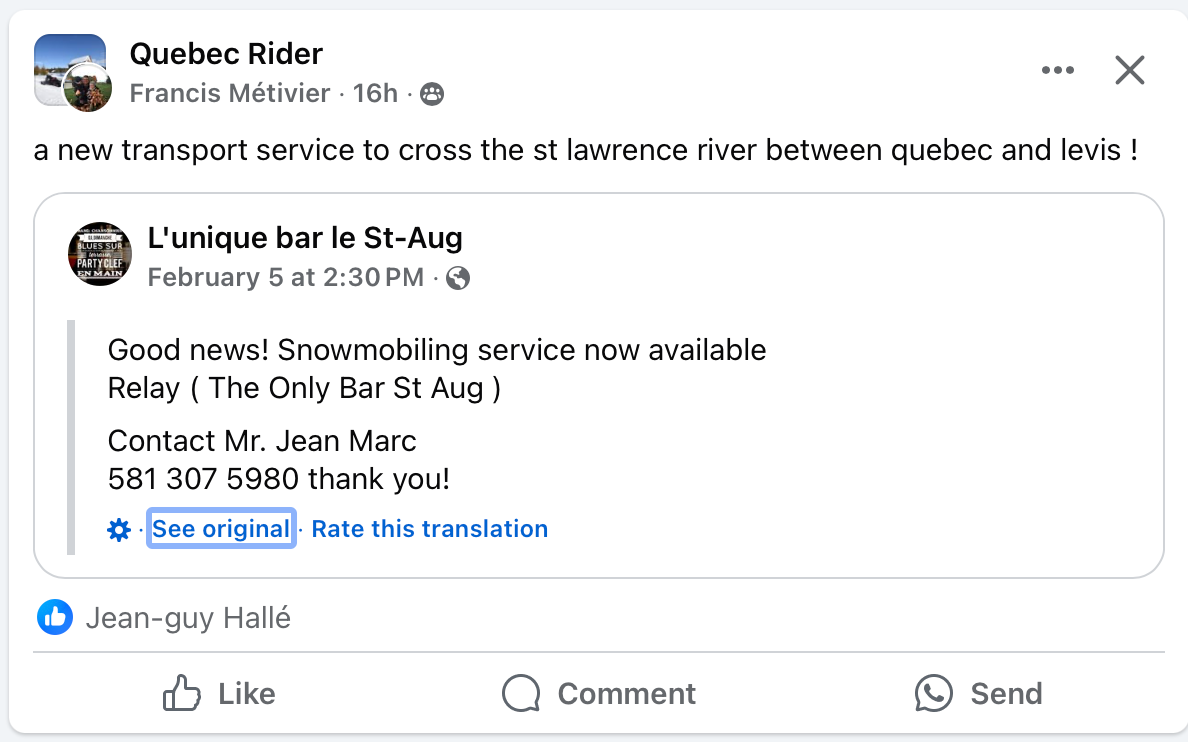Click the blue like reaction icon
This screenshot has width=1188, height=742.
tap(55, 617)
